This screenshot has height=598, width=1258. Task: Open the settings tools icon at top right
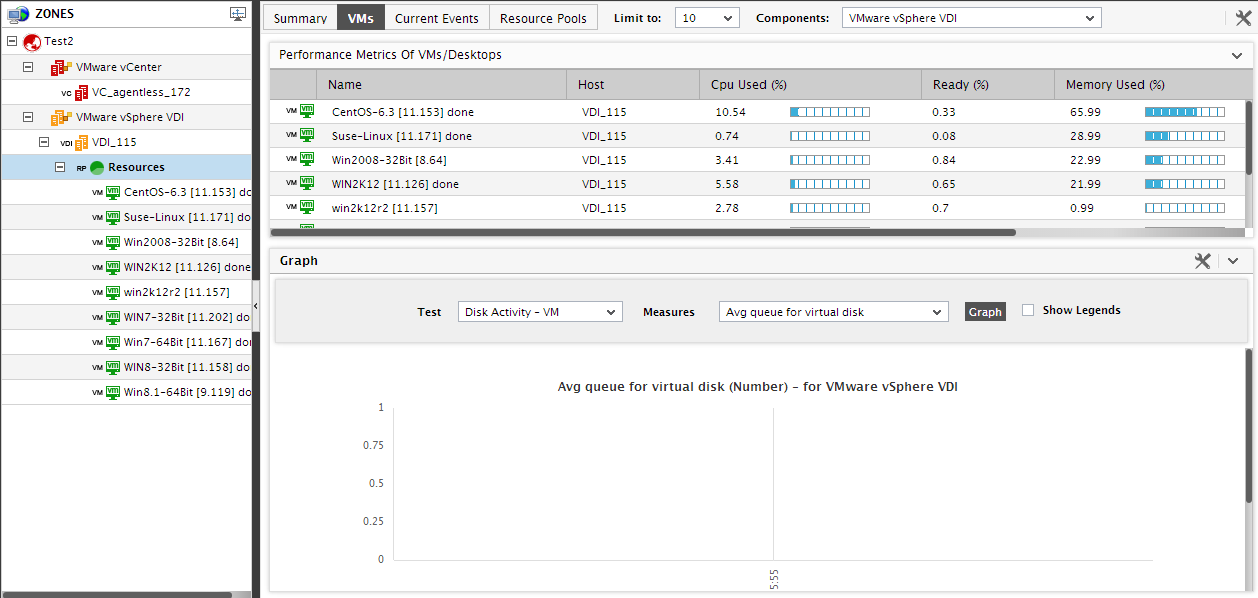pyautogui.click(x=1243, y=18)
